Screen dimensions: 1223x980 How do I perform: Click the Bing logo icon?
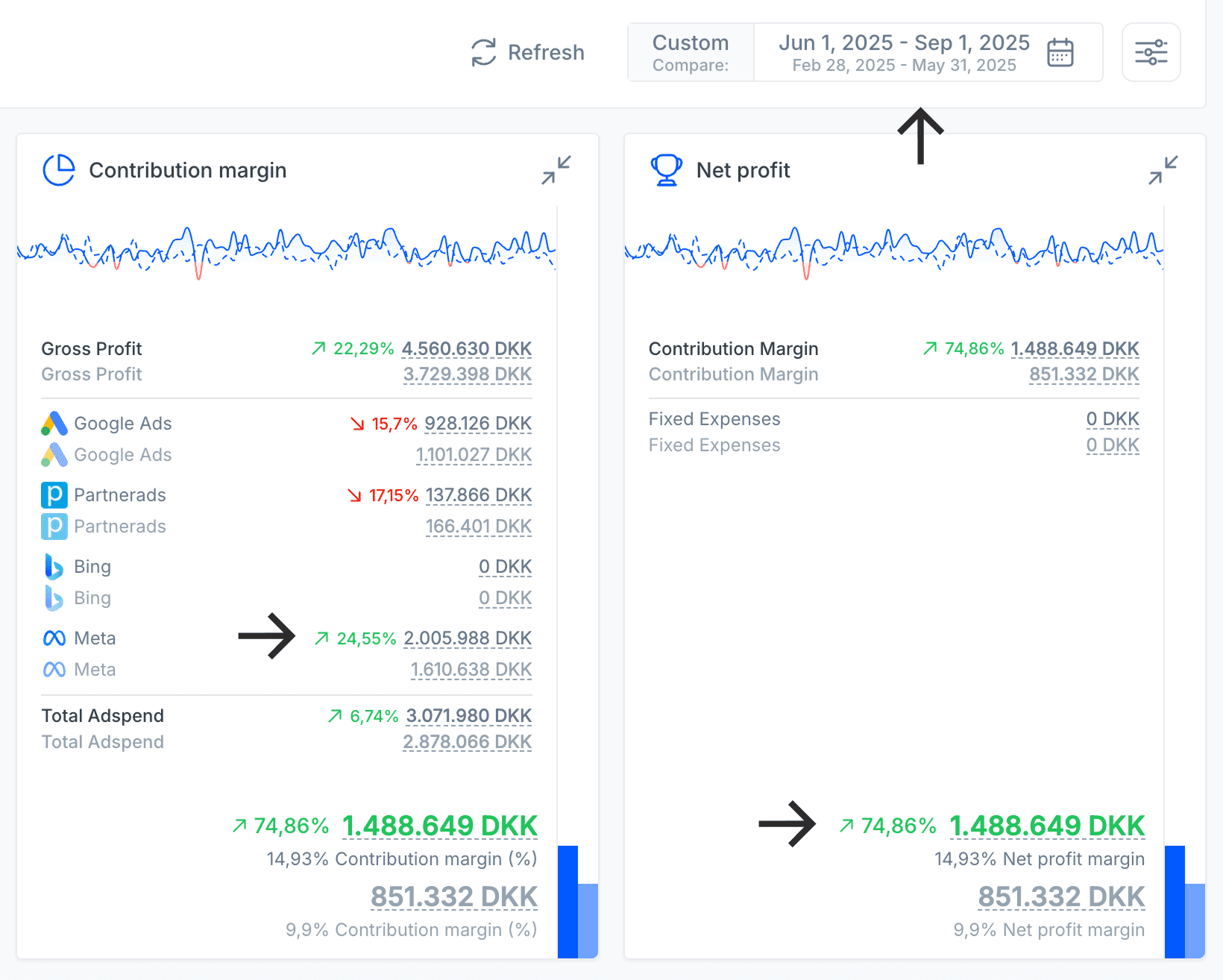(x=54, y=567)
